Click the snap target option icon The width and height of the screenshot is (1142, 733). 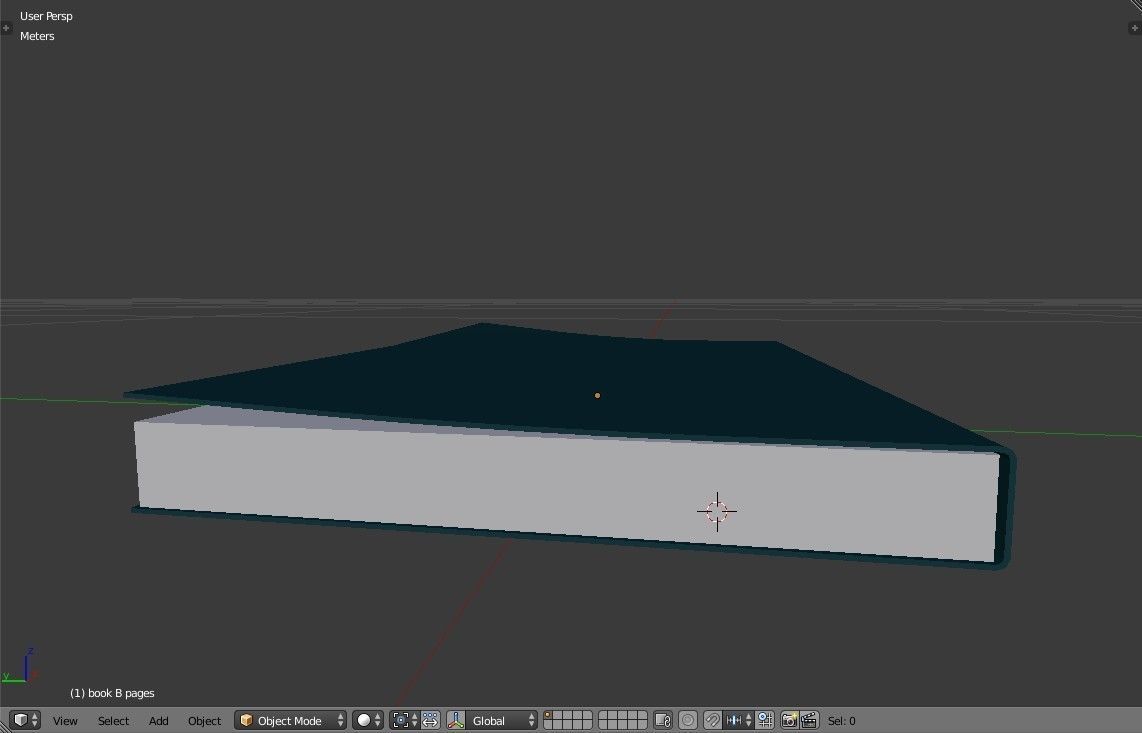(765, 720)
